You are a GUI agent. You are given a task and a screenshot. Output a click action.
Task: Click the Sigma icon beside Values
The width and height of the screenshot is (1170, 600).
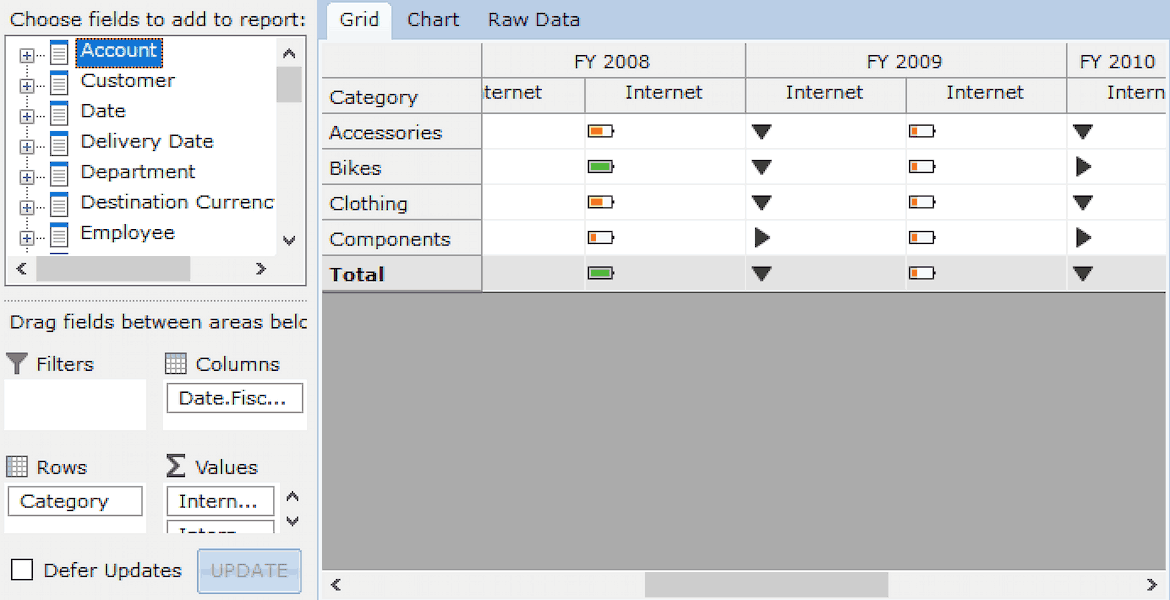175,467
